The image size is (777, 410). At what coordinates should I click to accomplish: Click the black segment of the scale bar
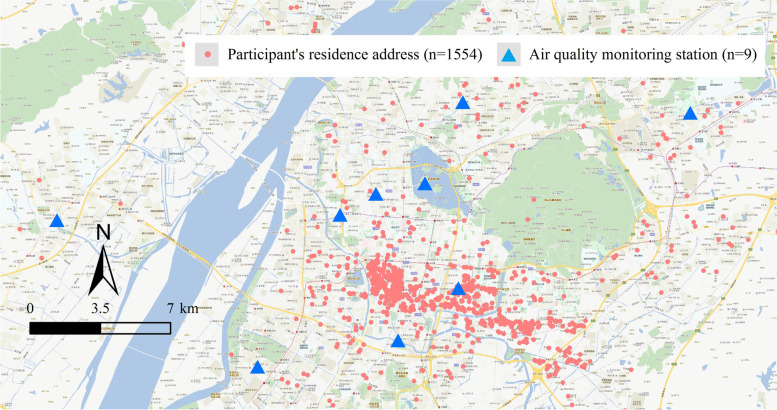tap(64, 328)
